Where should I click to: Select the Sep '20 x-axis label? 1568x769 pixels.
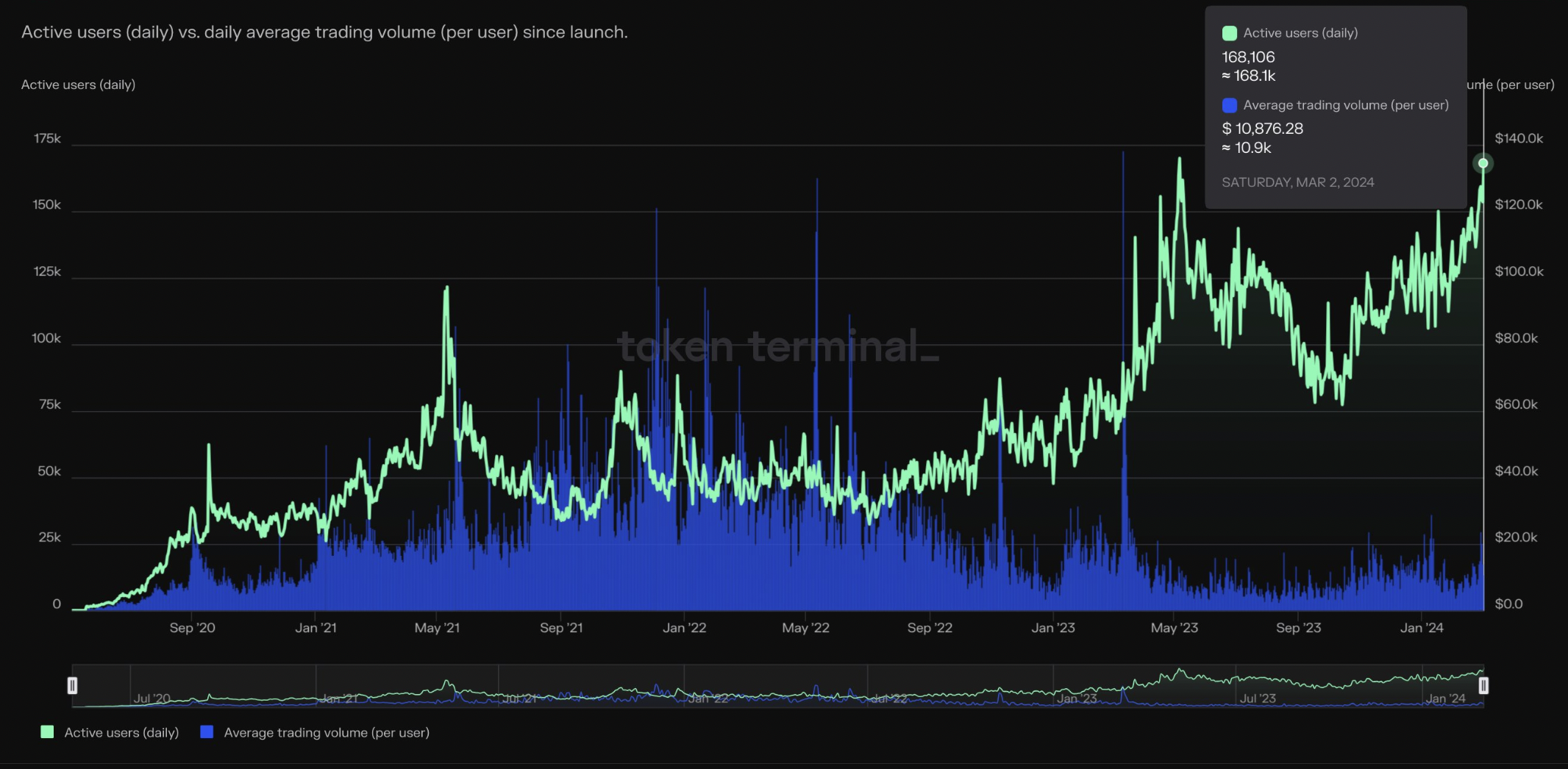pyautogui.click(x=192, y=628)
